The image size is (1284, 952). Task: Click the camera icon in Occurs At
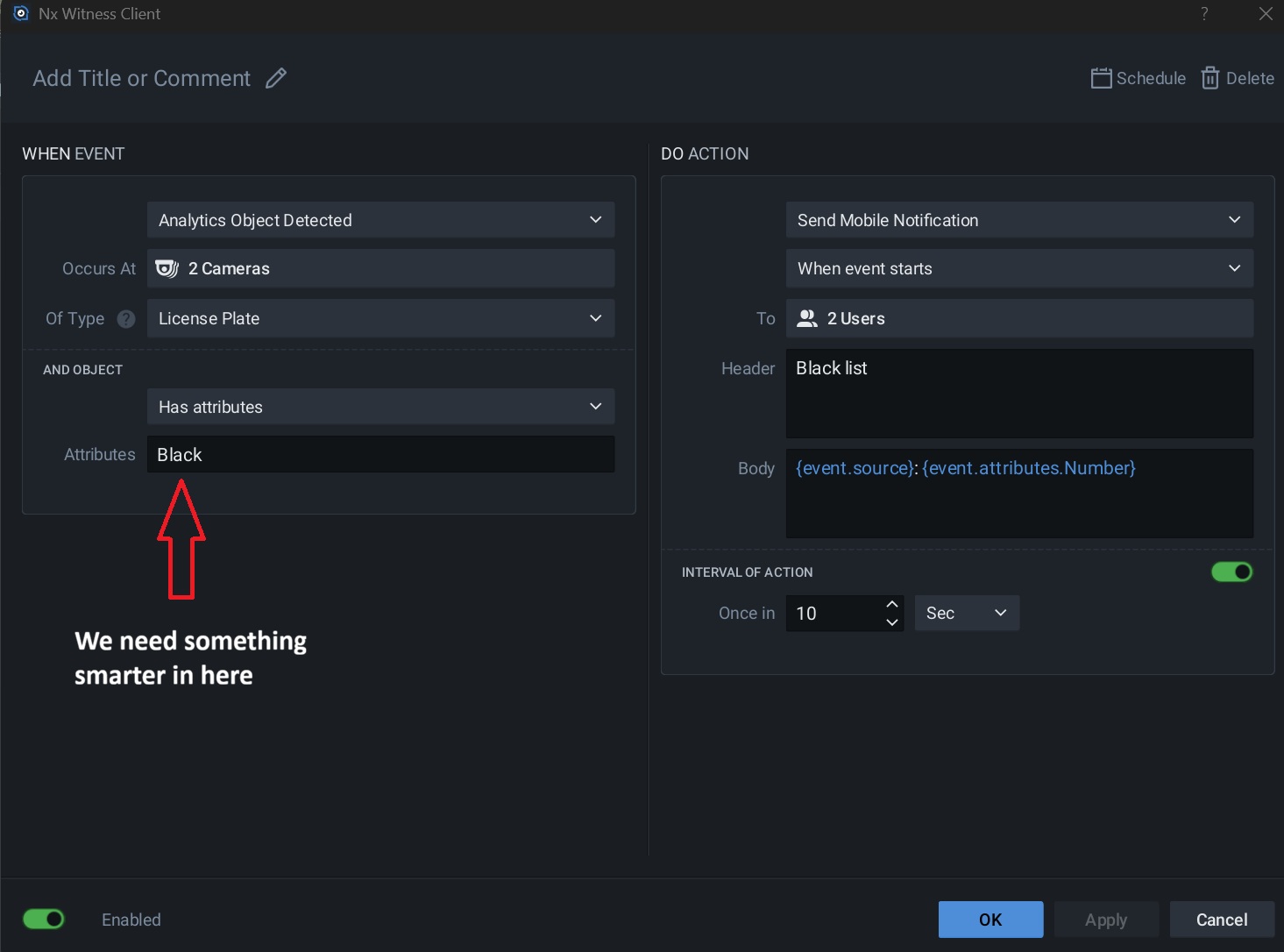[x=167, y=268]
